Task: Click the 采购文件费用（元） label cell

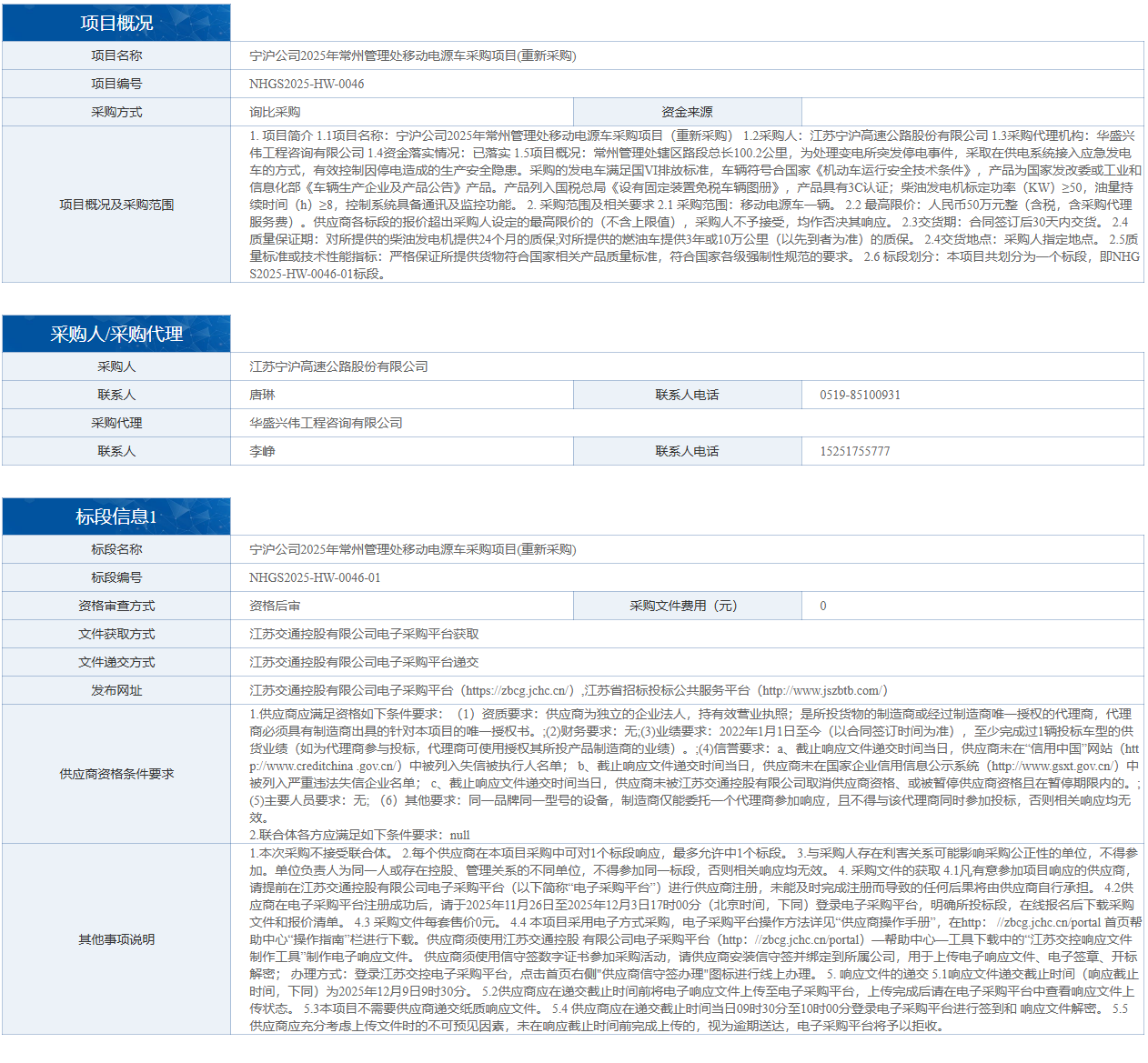Action: pyautogui.click(x=687, y=607)
